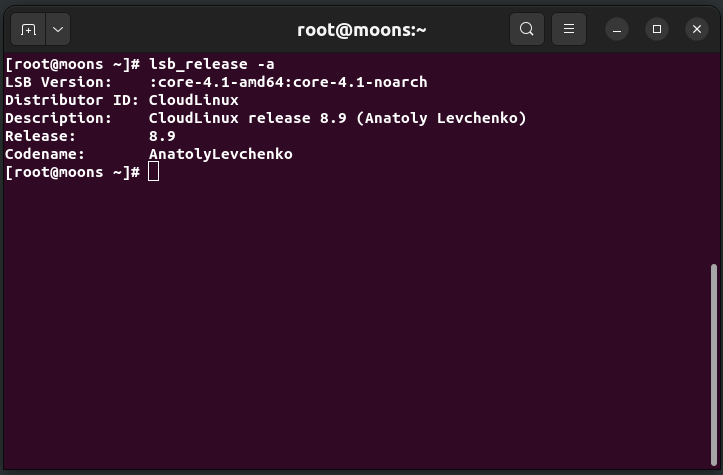Open a new terminal tab
The image size is (723, 475).
tap(28, 30)
